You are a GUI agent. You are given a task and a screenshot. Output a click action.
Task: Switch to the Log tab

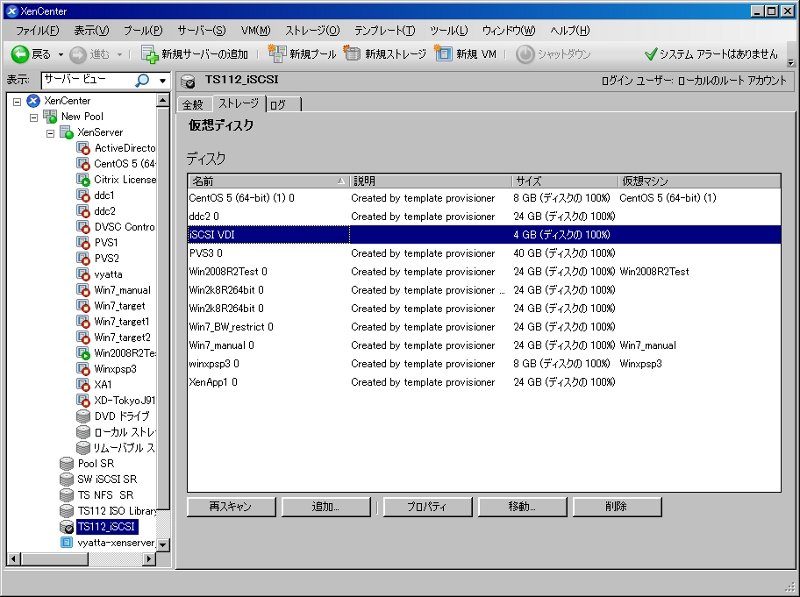[282, 105]
